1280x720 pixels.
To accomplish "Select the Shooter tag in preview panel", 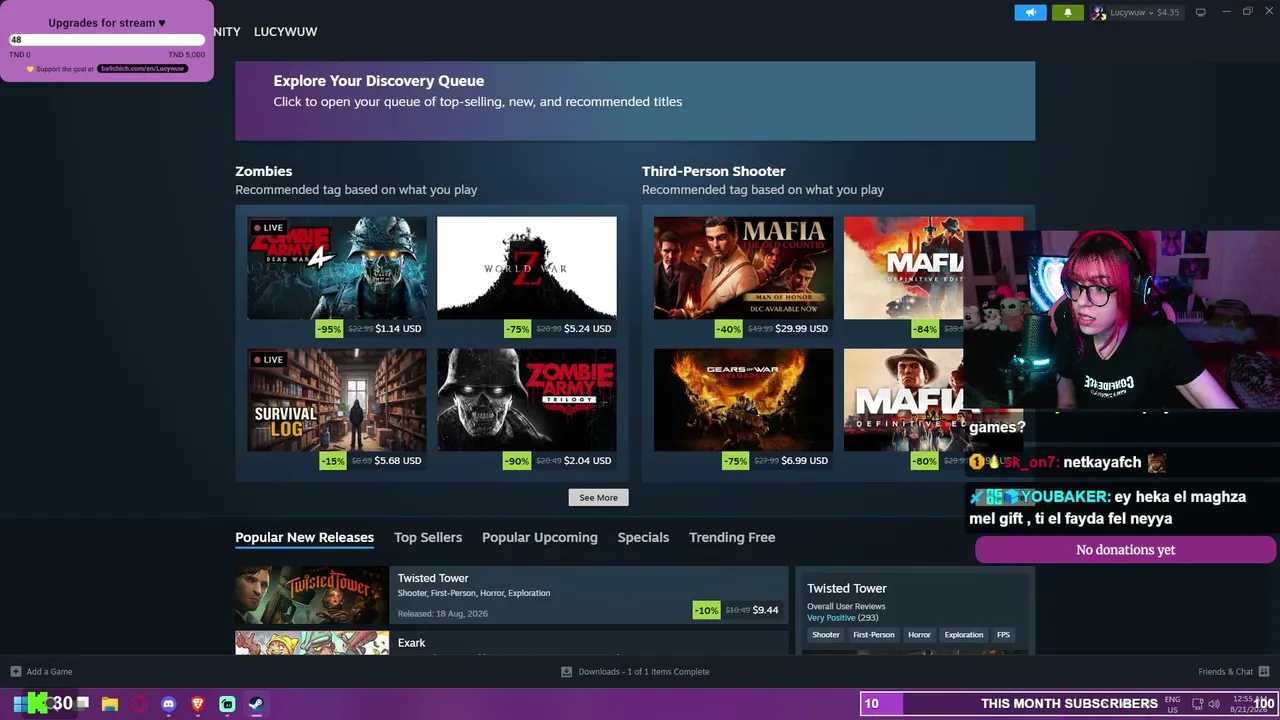I will coord(826,635).
